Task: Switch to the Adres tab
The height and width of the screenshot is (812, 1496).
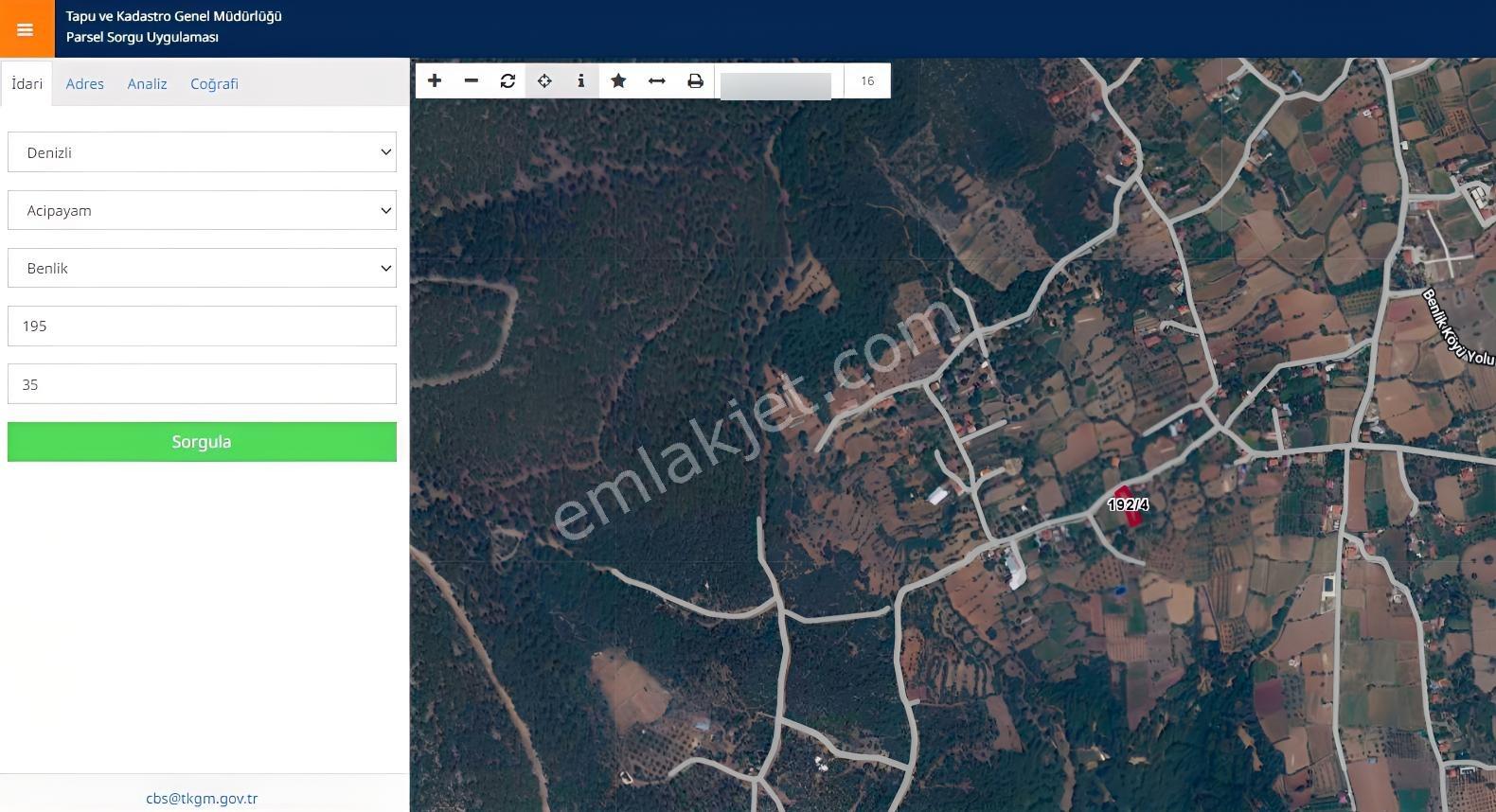Action: click(84, 83)
